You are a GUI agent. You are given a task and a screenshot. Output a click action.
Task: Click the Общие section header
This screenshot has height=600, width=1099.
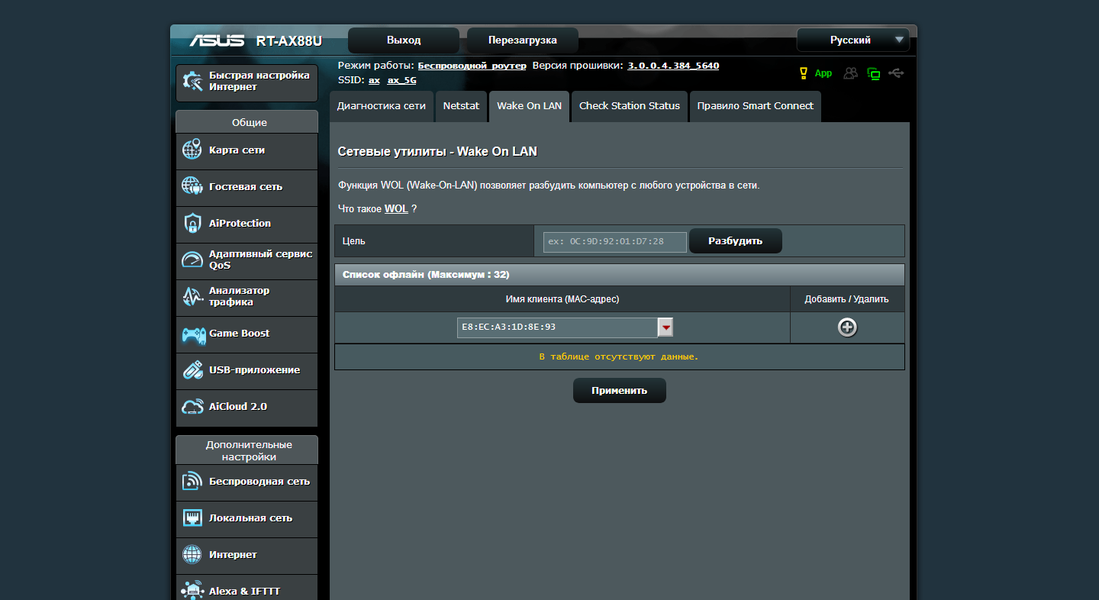pos(247,122)
